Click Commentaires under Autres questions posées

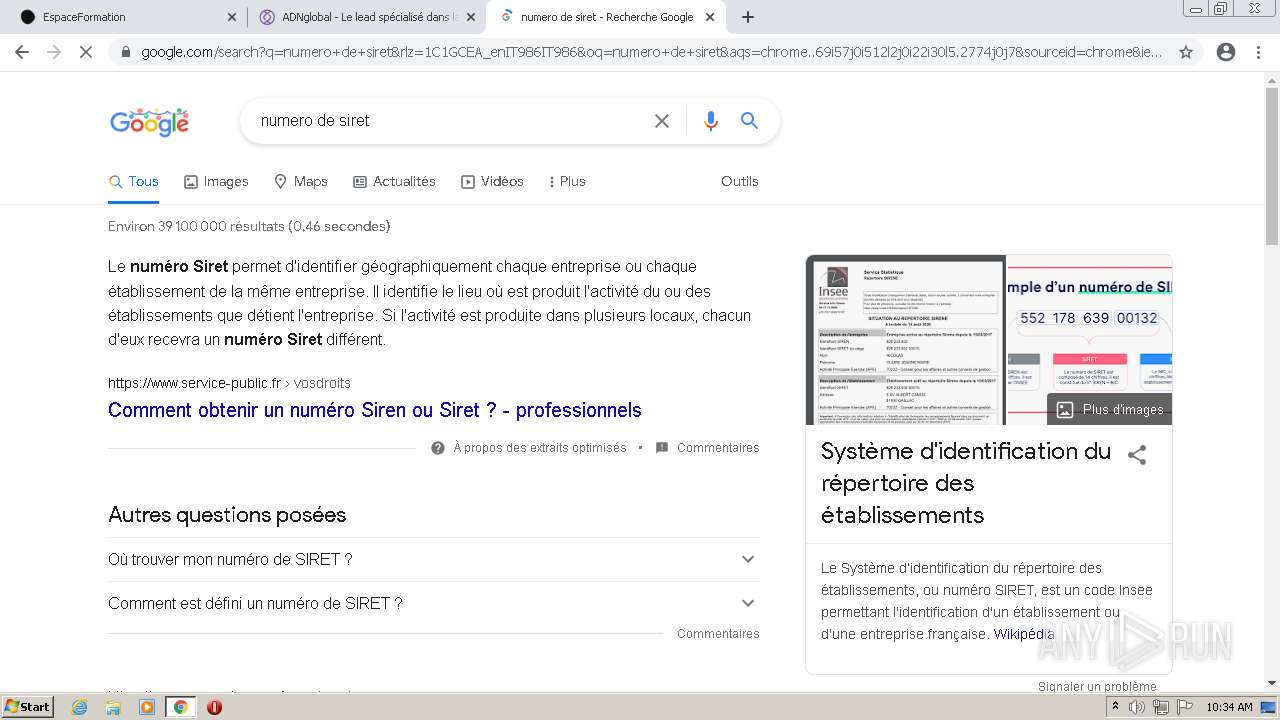click(718, 634)
